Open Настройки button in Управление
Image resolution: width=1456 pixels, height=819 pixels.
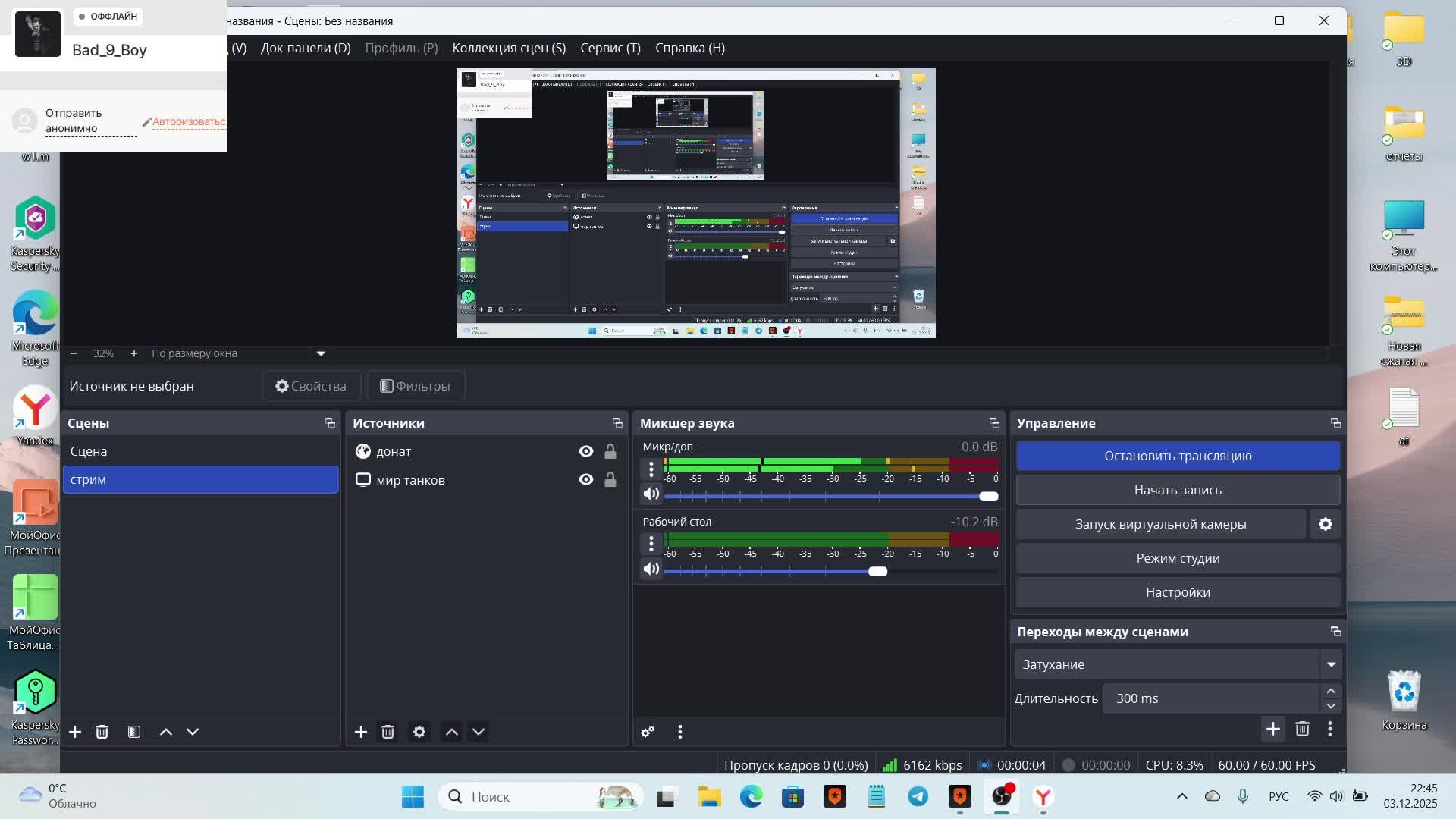point(1177,592)
